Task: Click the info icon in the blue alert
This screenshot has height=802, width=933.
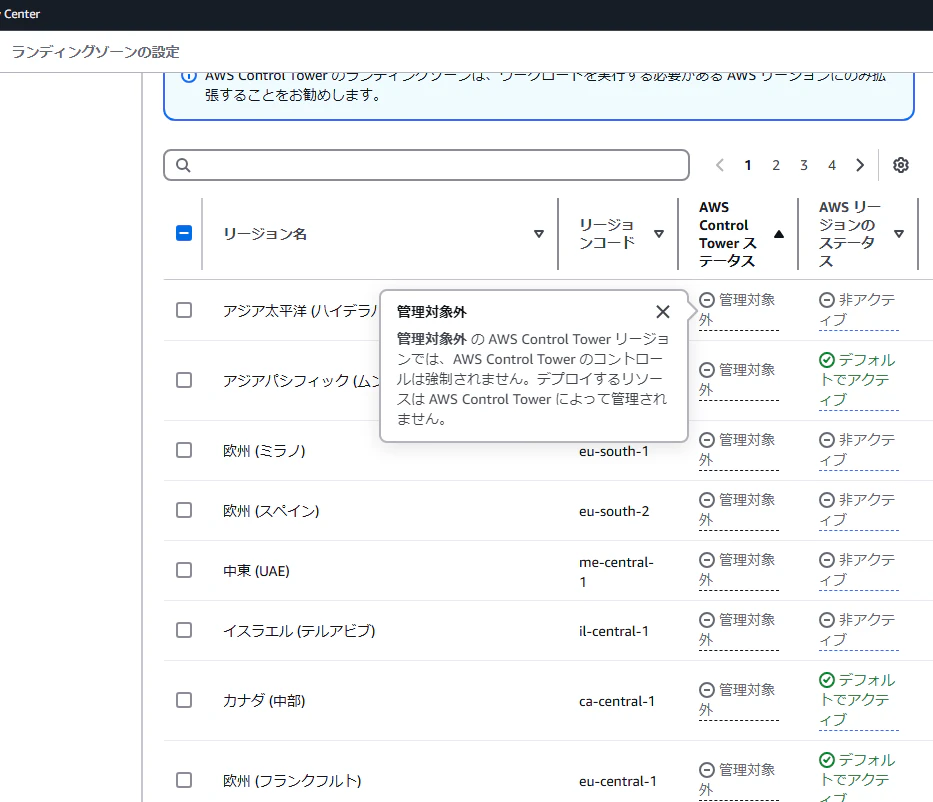Action: [189, 77]
